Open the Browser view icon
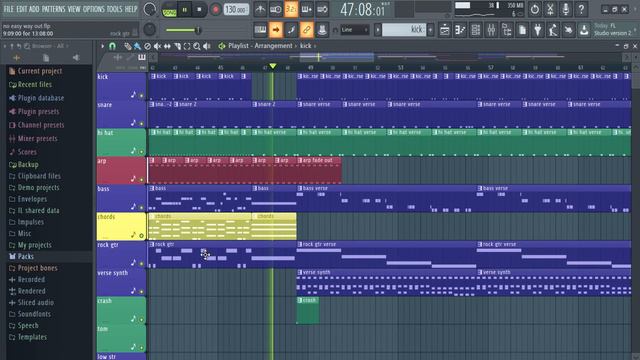 click(507, 30)
